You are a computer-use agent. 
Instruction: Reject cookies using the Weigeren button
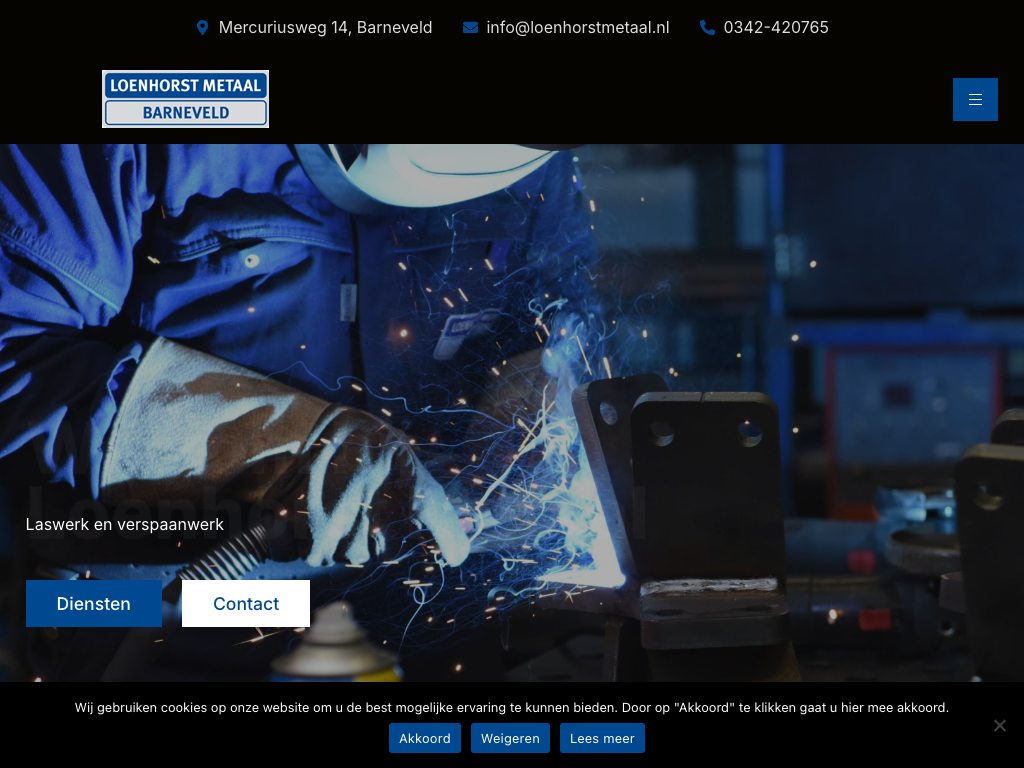point(510,738)
